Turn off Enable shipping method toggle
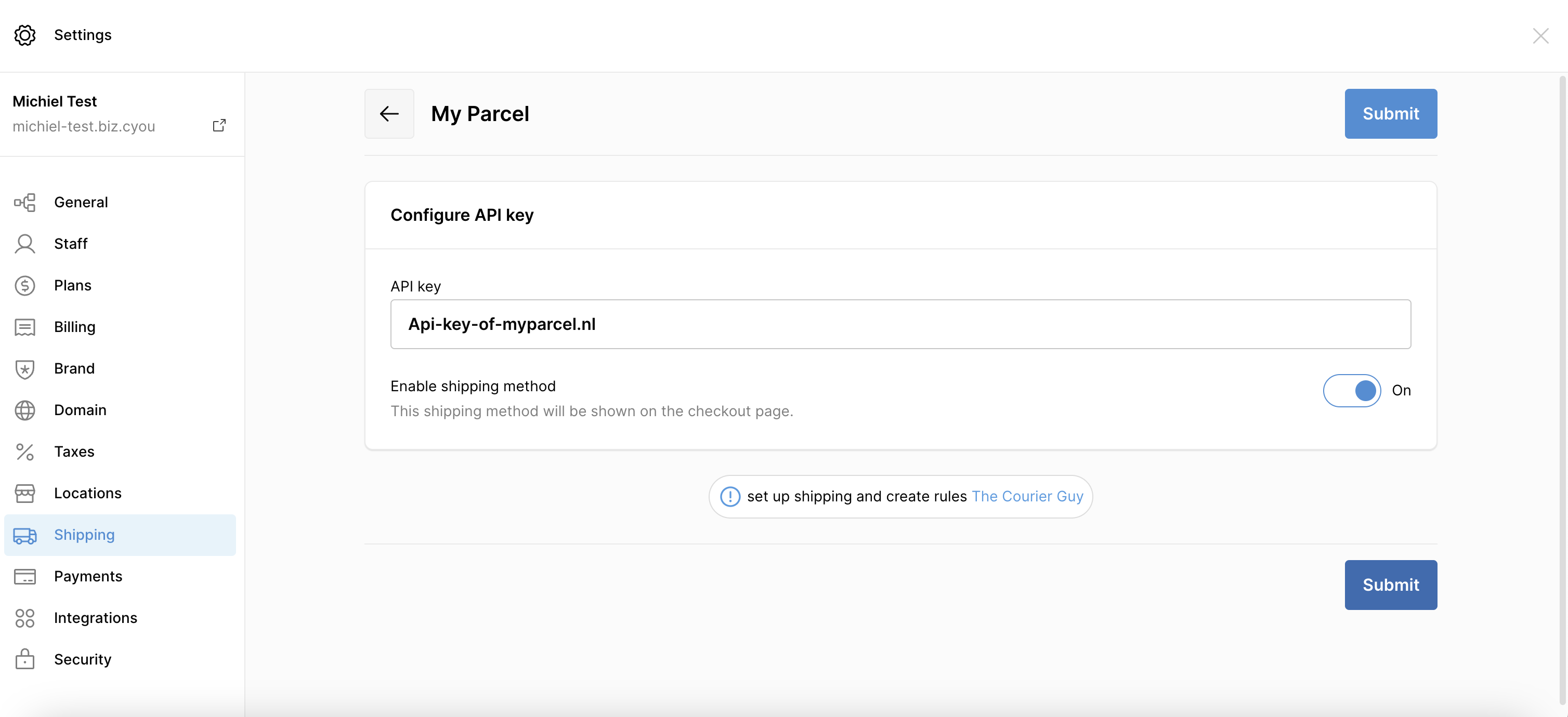The image size is (1568, 717). [1351, 390]
